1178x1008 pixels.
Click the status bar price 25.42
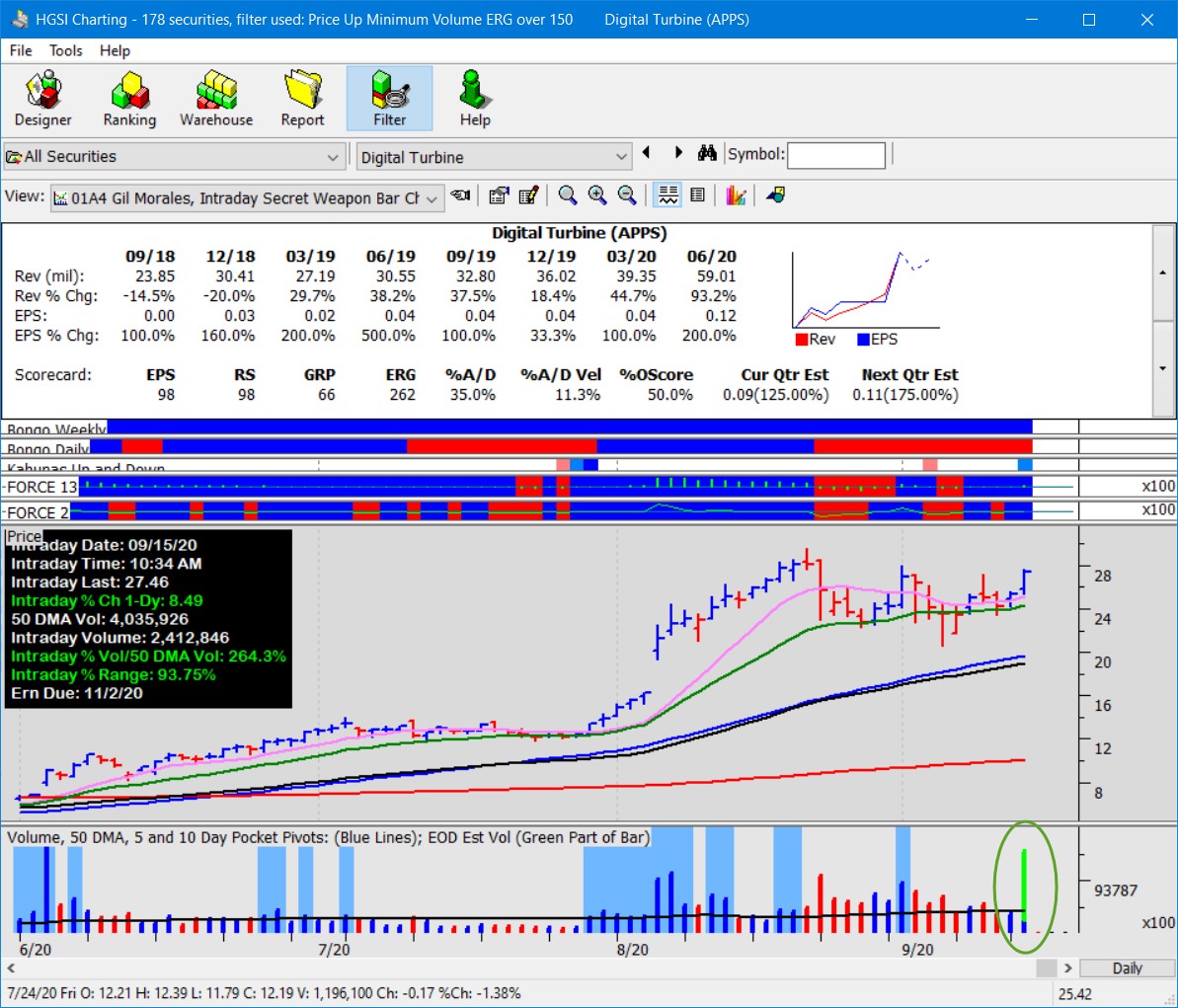pyautogui.click(x=1075, y=994)
